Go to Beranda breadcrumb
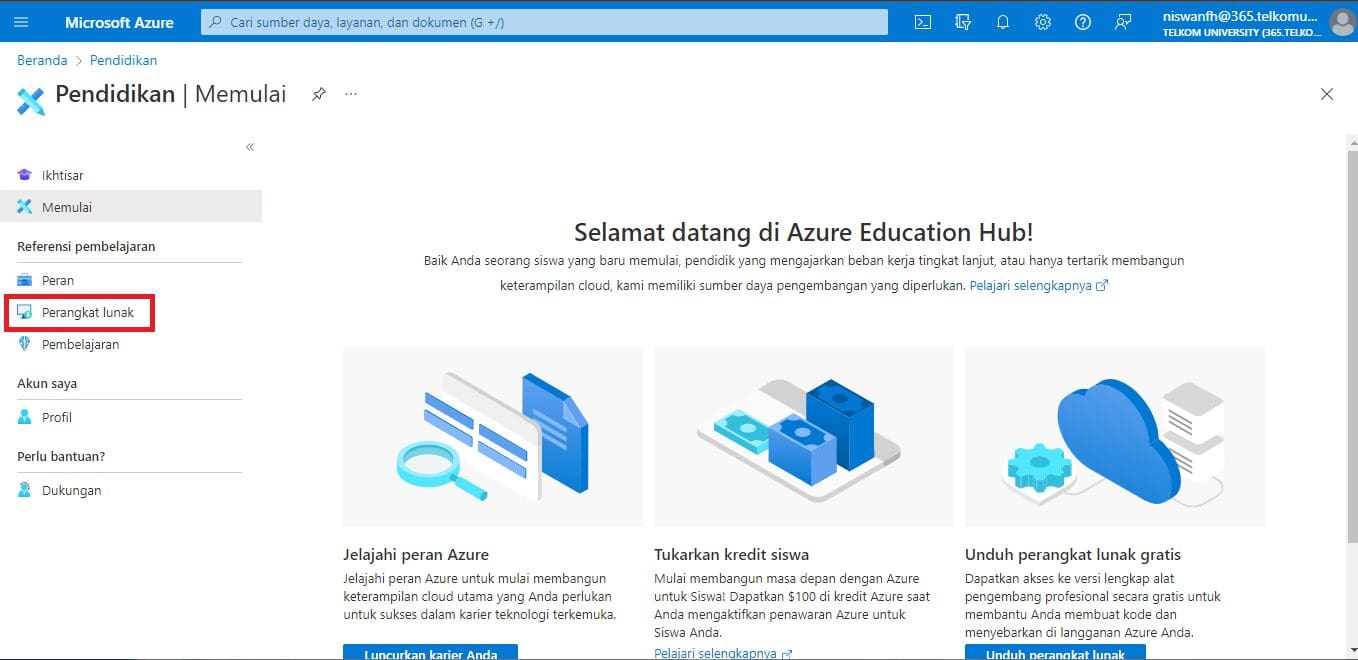1358x660 pixels. pyautogui.click(x=42, y=60)
